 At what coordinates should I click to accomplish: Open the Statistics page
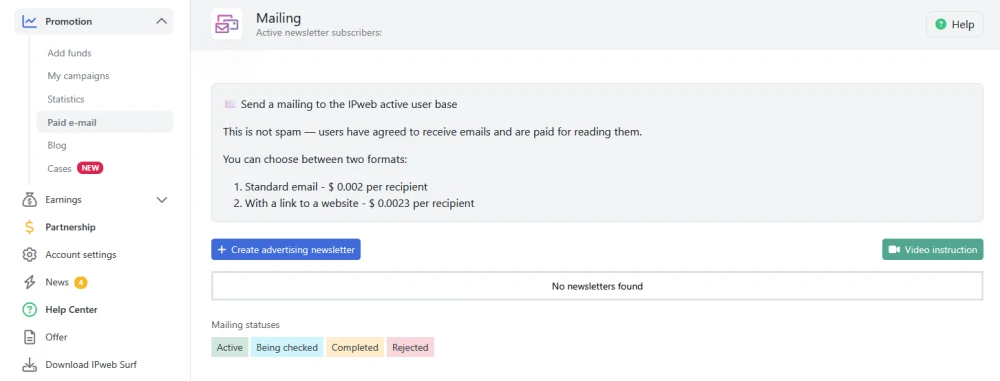[66, 100]
